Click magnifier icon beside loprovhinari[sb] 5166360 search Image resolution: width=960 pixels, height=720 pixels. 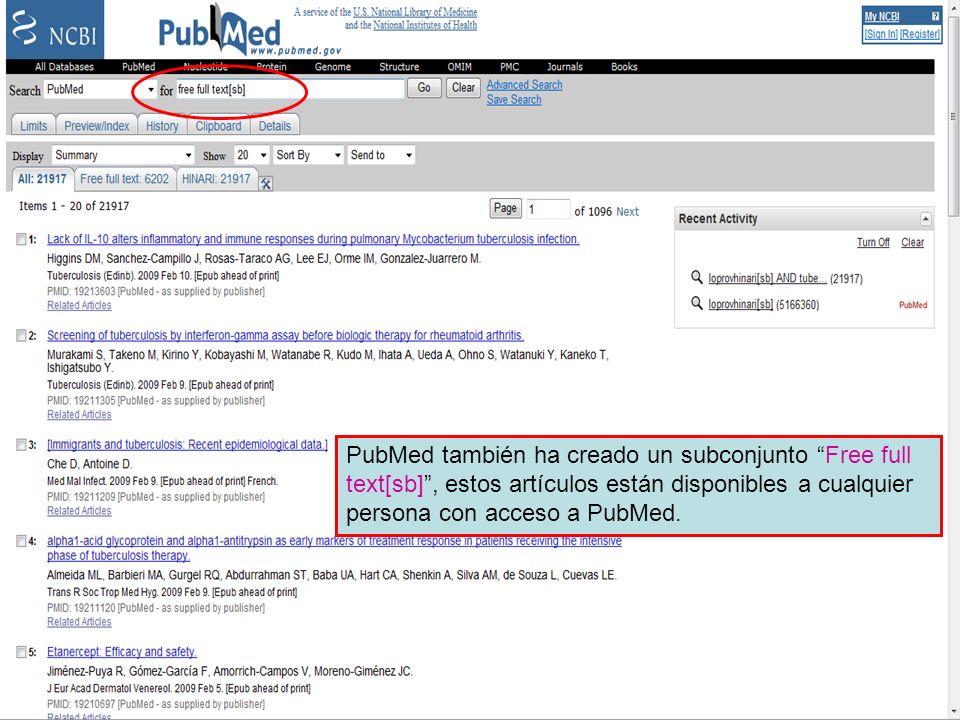click(696, 304)
